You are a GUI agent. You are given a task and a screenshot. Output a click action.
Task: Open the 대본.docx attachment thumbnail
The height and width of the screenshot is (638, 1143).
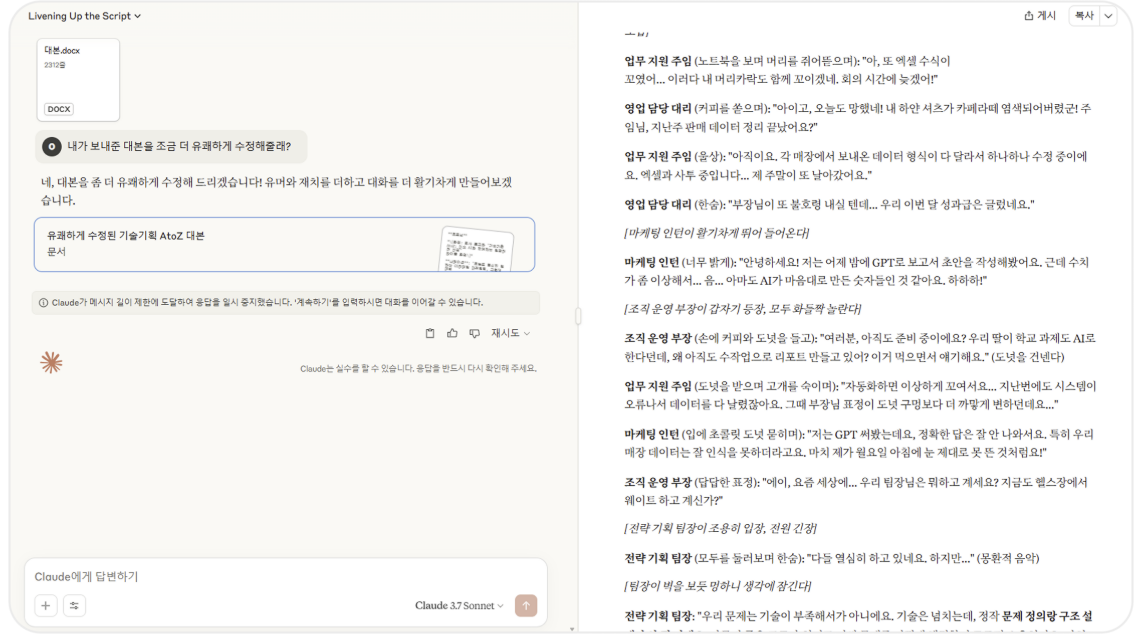(x=78, y=79)
